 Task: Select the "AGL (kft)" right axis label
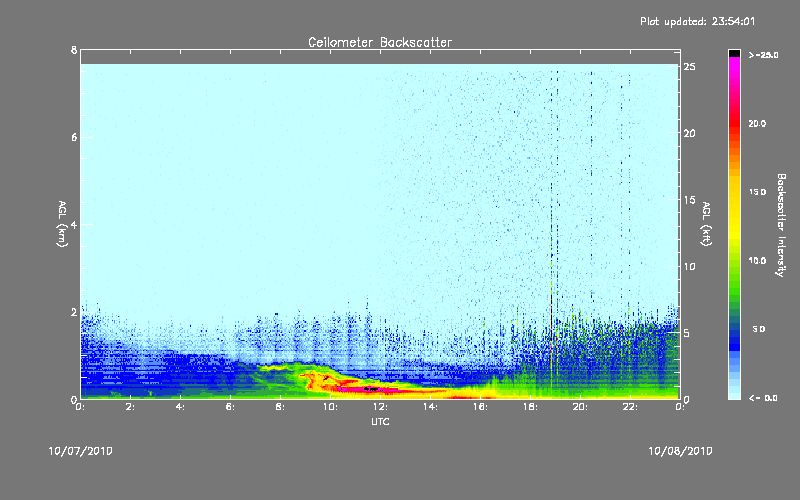pyautogui.click(x=706, y=224)
